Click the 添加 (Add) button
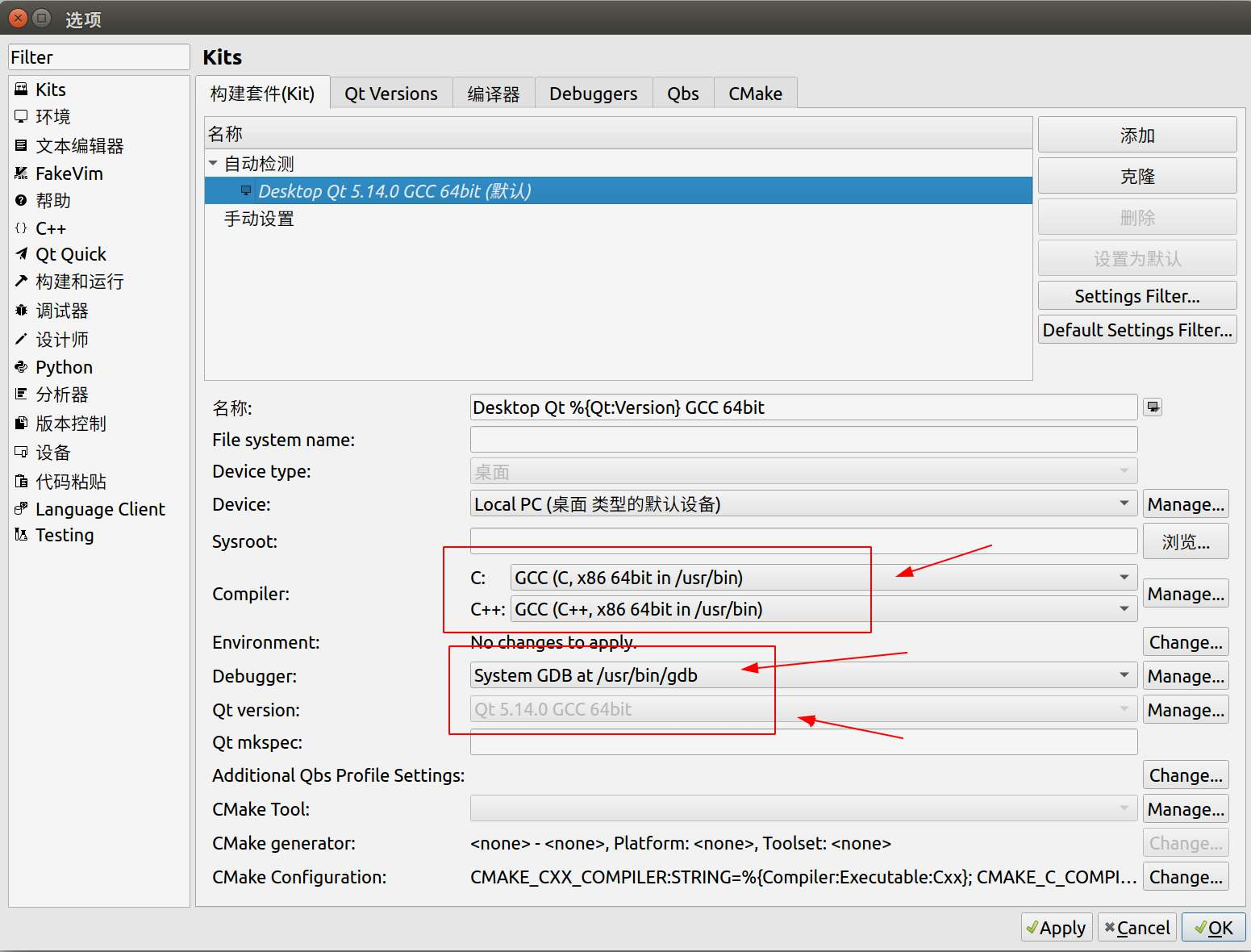Image resolution: width=1251 pixels, height=952 pixels. 1137,135
